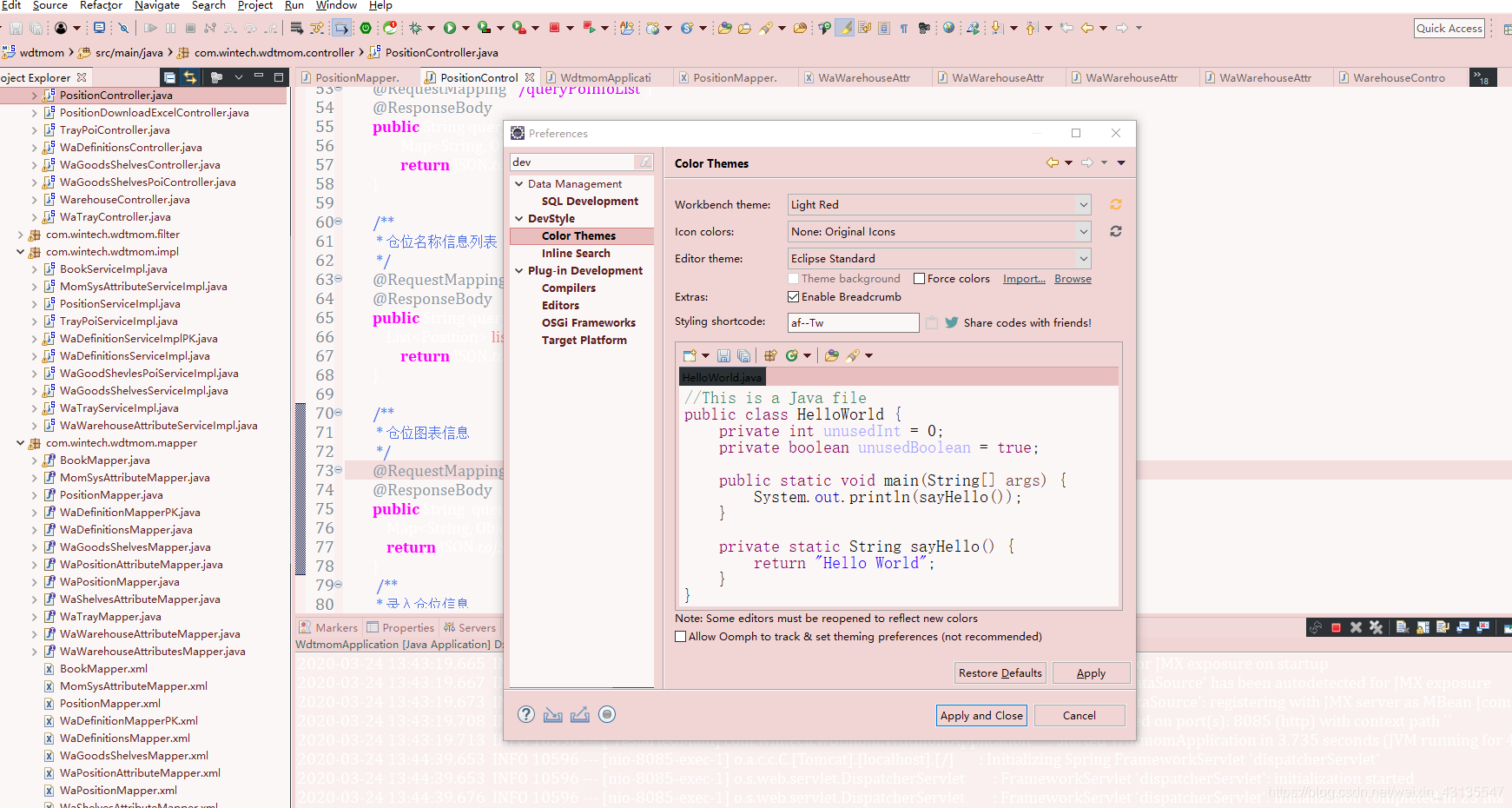Click the Skip All Breakpoints icon
The height and width of the screenshot is (808, 1512).
tap(124, 28)
